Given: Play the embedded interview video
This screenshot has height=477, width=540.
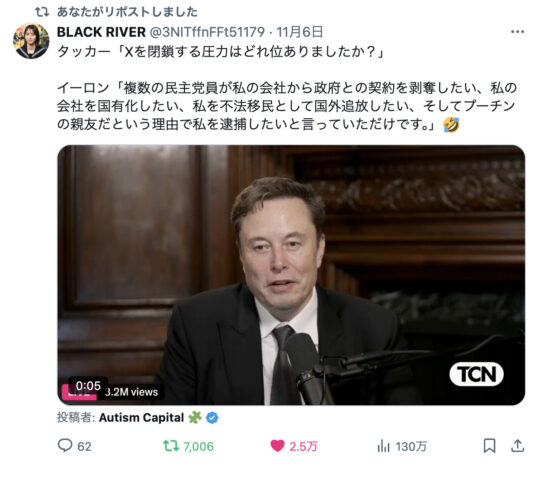Looking at the screenshot, I should tap(291, 275).
